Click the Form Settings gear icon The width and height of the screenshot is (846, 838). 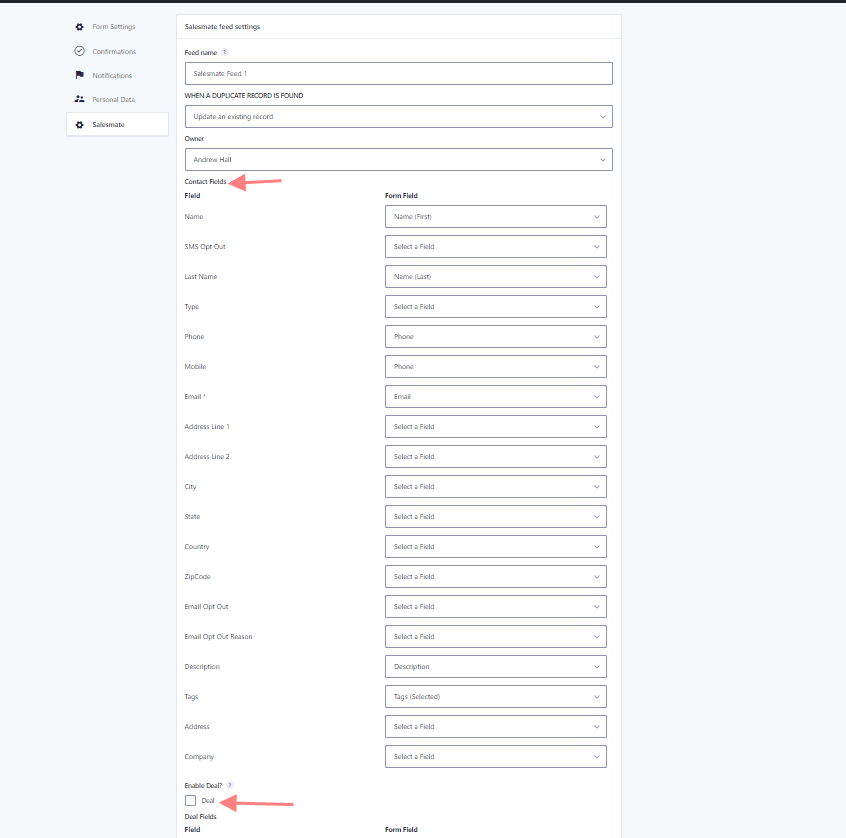point(79,27)
